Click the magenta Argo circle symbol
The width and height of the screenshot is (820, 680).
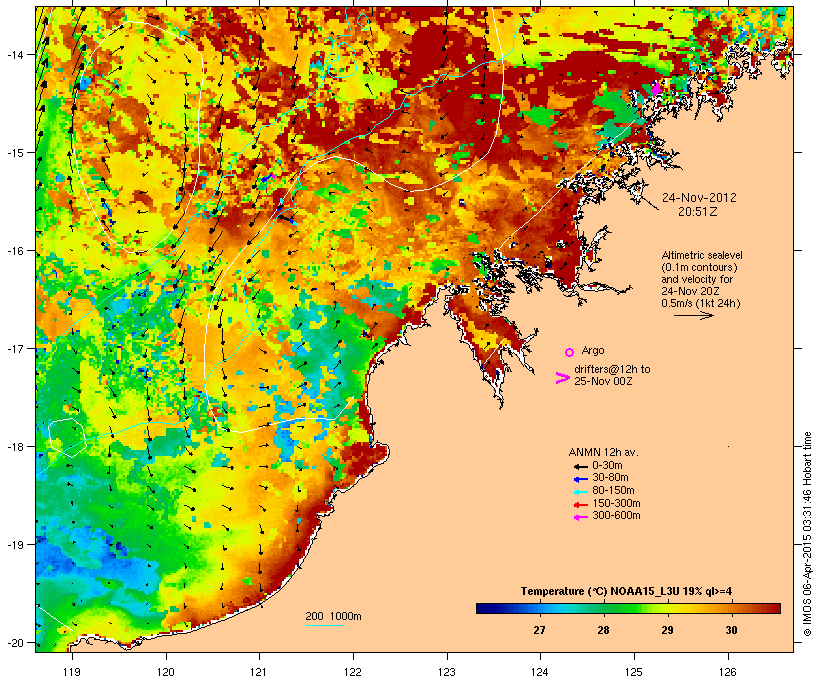(x=569, y=352)
